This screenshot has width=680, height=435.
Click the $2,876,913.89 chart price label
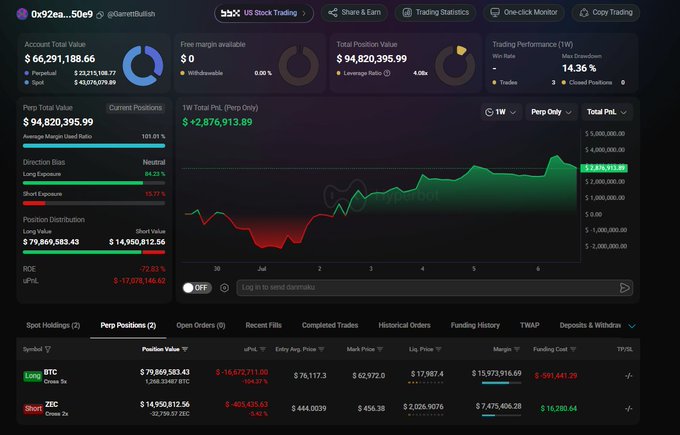click(604, 168)
